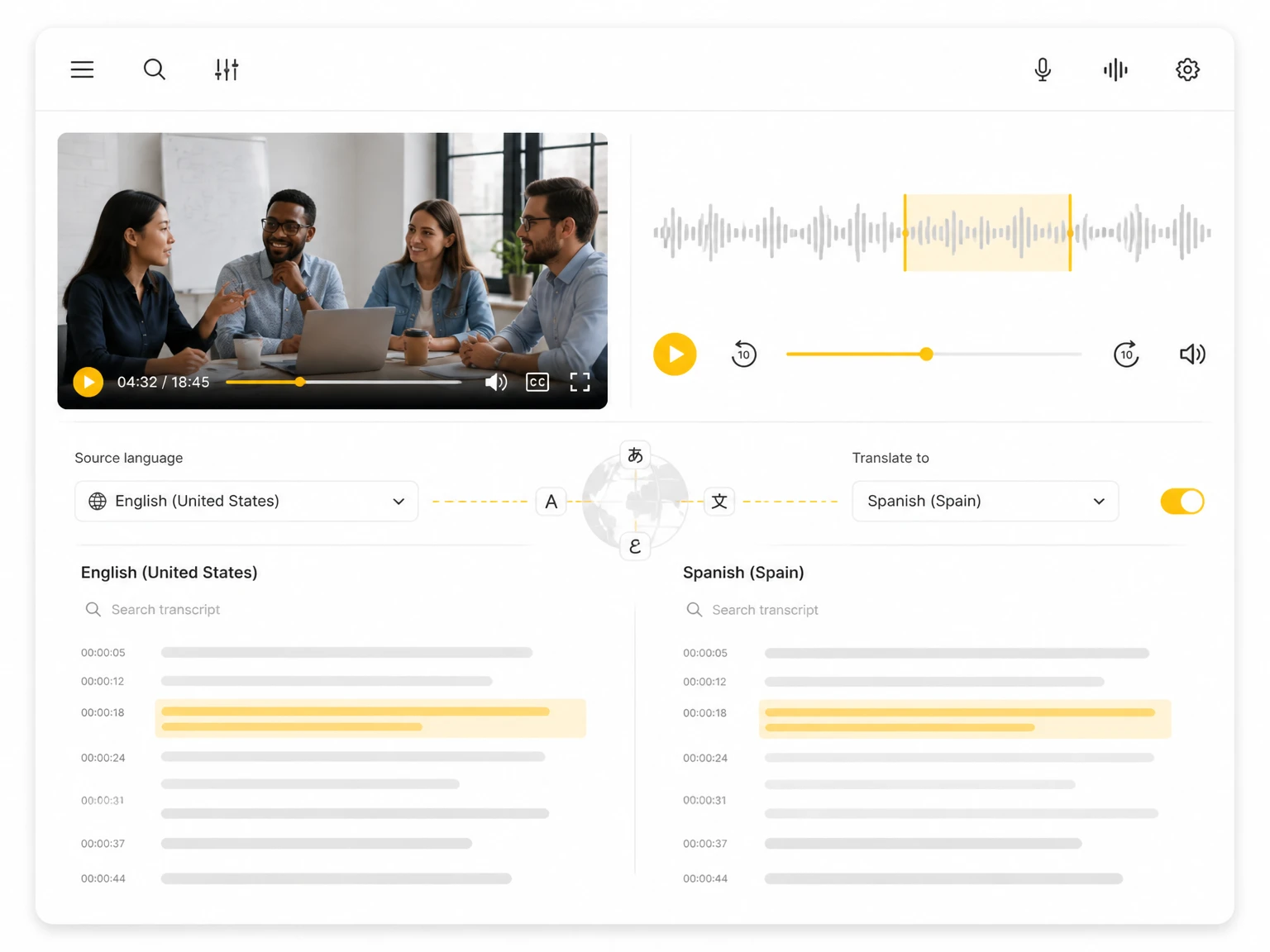This screenshot has width=1270, height=952.
Task: Play the meeting video
Action: coord(88,382)
